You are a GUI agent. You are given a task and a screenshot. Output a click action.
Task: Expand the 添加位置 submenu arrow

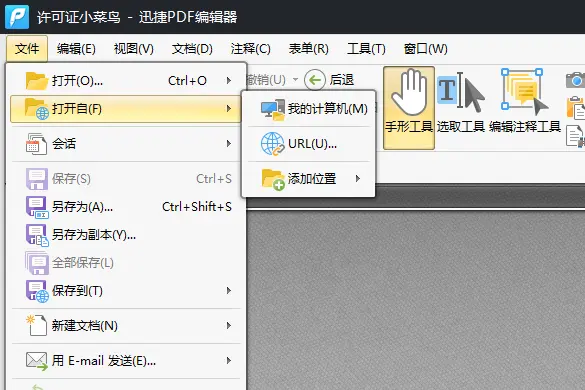click(x=358, y=179)
